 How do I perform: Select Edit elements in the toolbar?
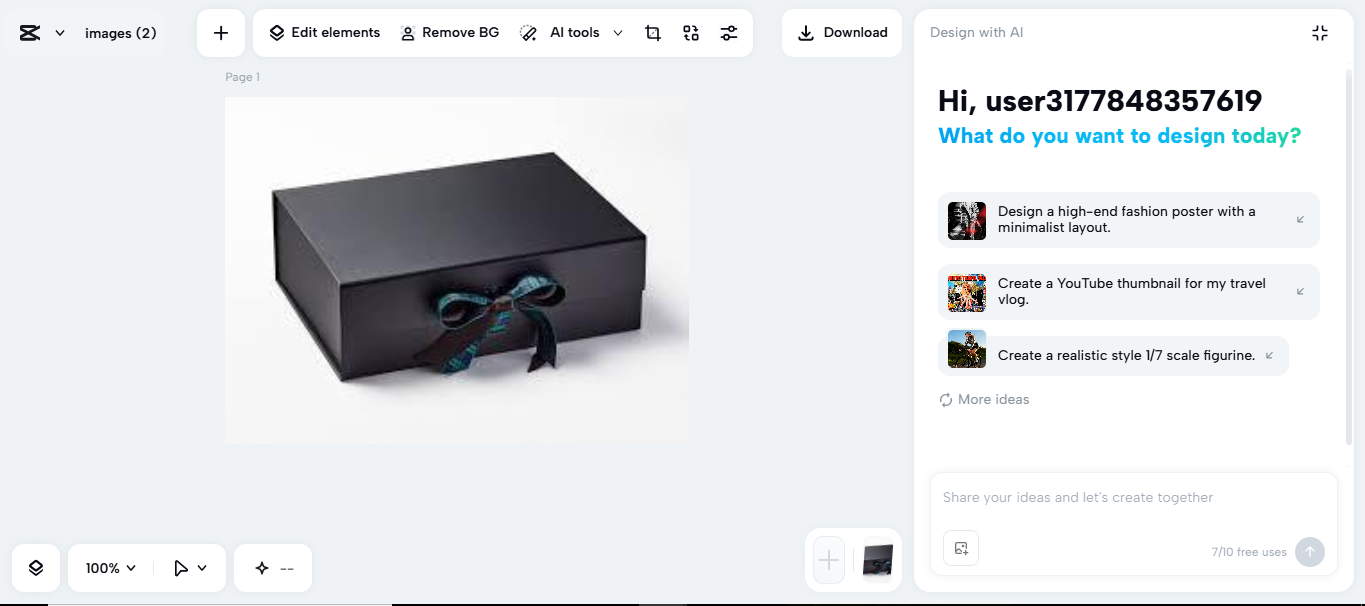[x=323, y=32]
